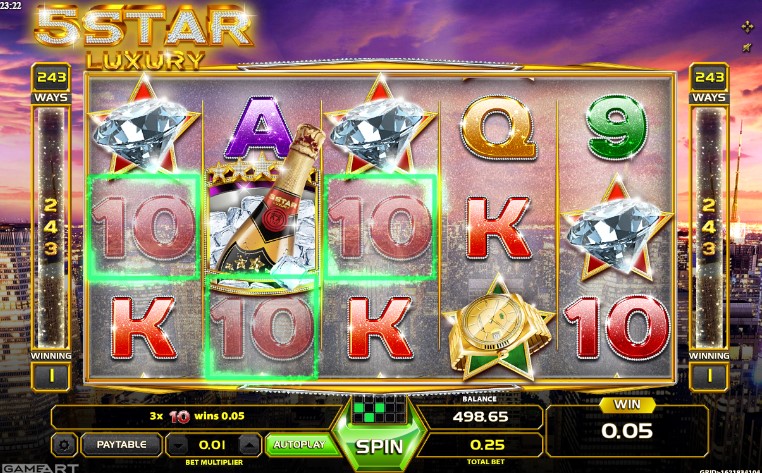Click the gold Q symbol
Viewport: 762px width, 473px height.
point(499,128)
